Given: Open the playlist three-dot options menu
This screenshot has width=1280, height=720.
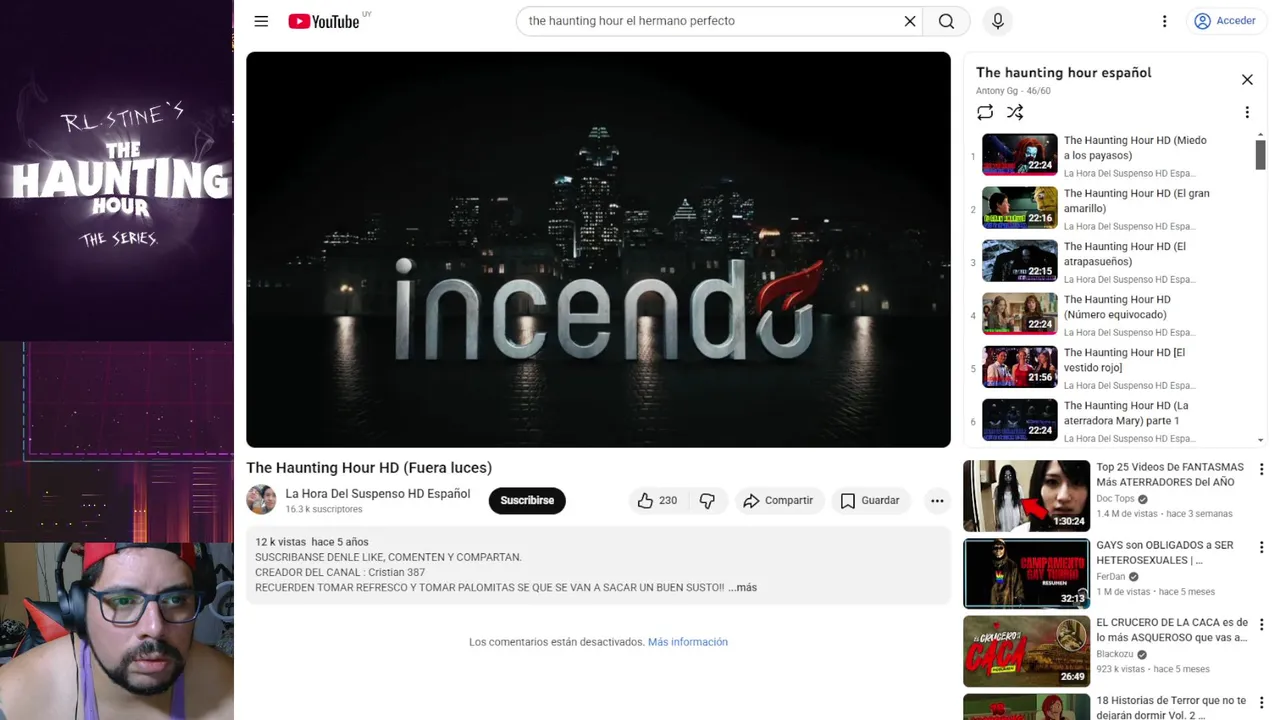Looking at the screenshot, I should click(x=1247, y=112).
